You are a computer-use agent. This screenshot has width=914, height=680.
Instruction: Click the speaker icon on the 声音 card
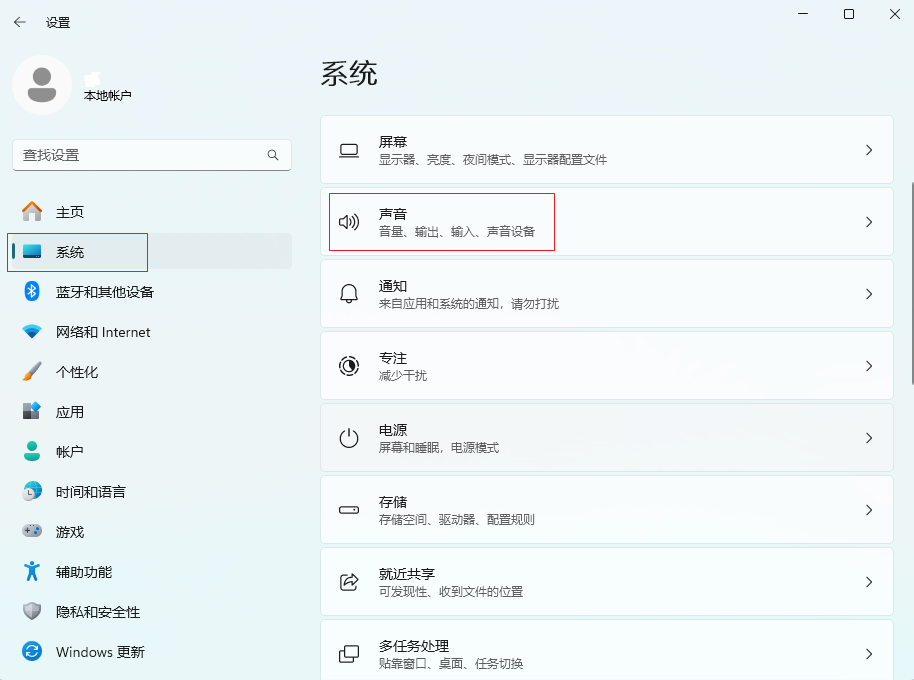coord(349,222)
